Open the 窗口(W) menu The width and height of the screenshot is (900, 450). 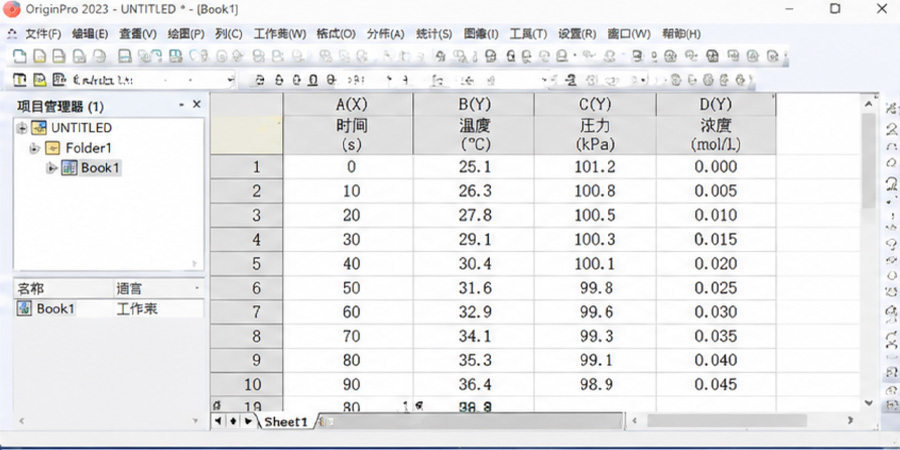(x=629, y=34)
